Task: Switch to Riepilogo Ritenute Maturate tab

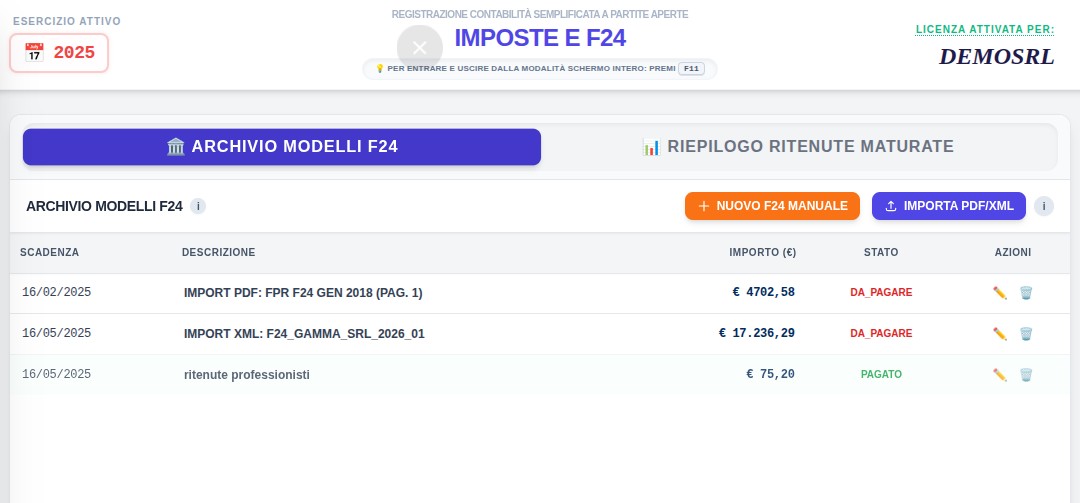Action: [798, 147]
